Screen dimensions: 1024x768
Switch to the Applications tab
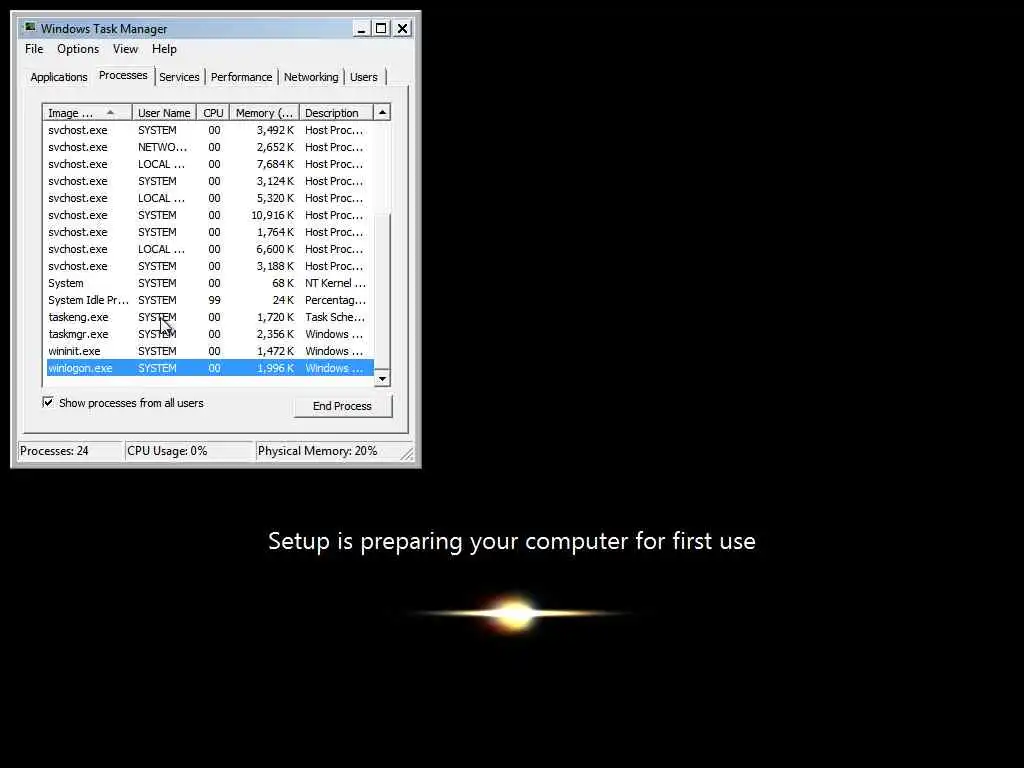coord(59,77)
